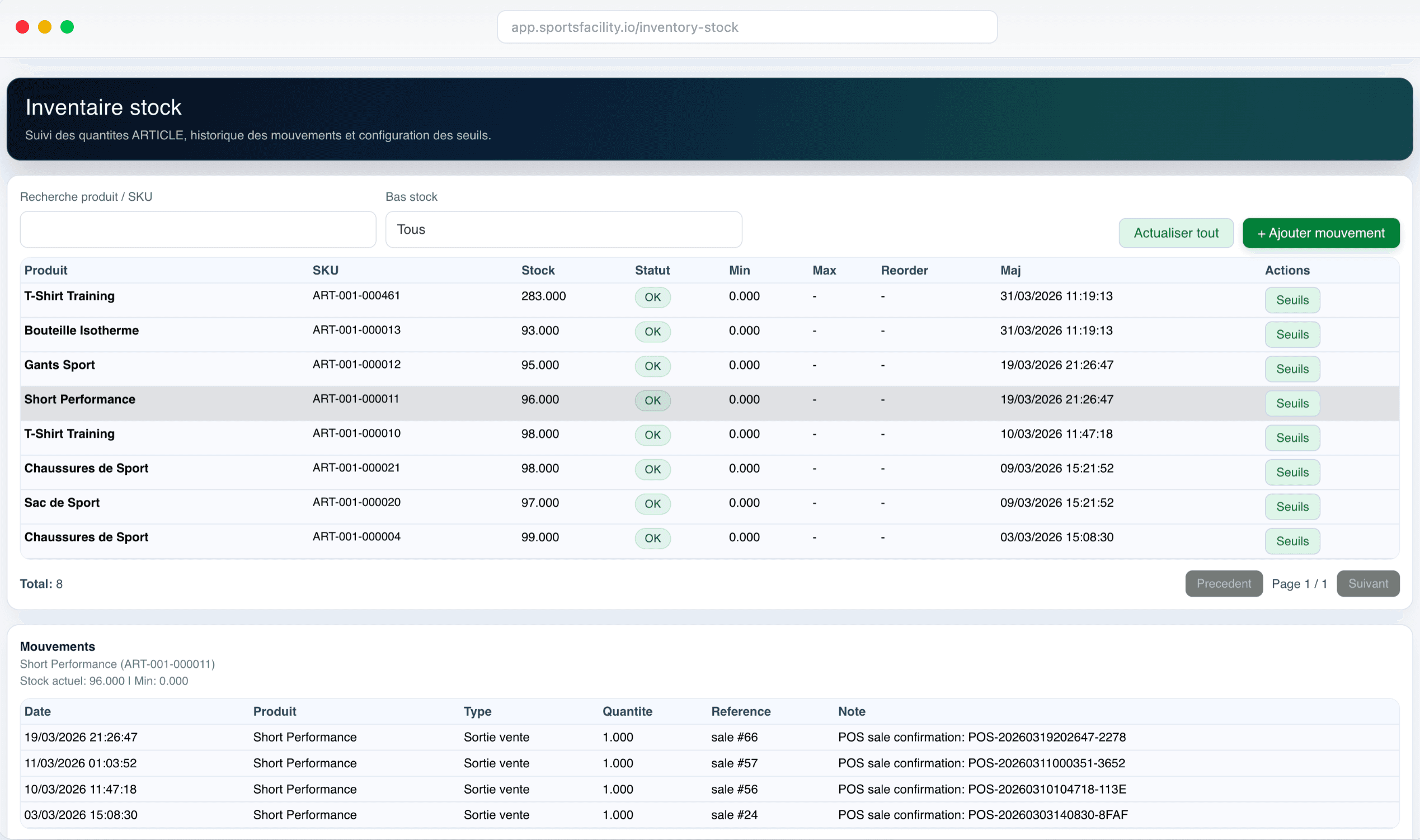Open Seuils for Short Performance
Screen dimensions: 1420x840
click(x=1291, y=404)
